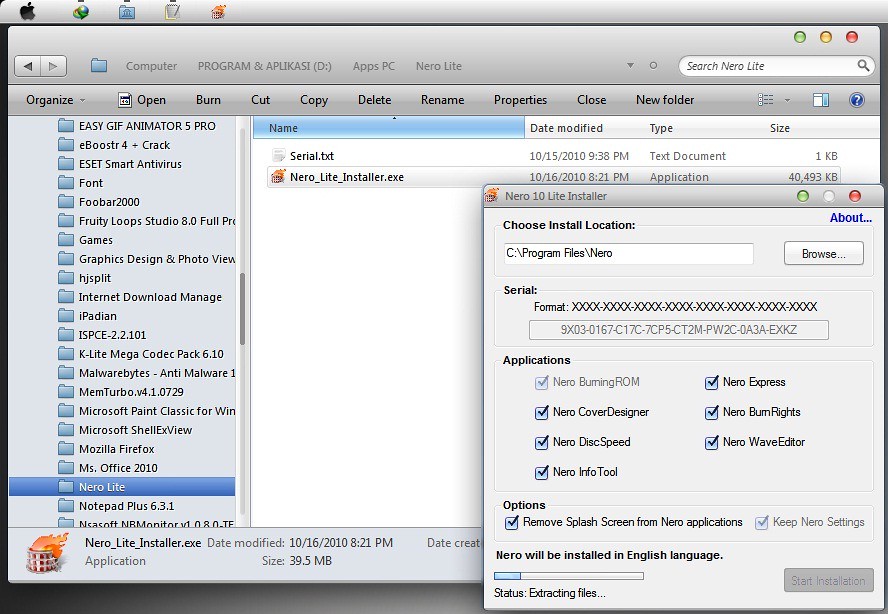The height and width of the screenshot is (614, 888).
Task: Go back with the left arrow button
Action: 27,66
